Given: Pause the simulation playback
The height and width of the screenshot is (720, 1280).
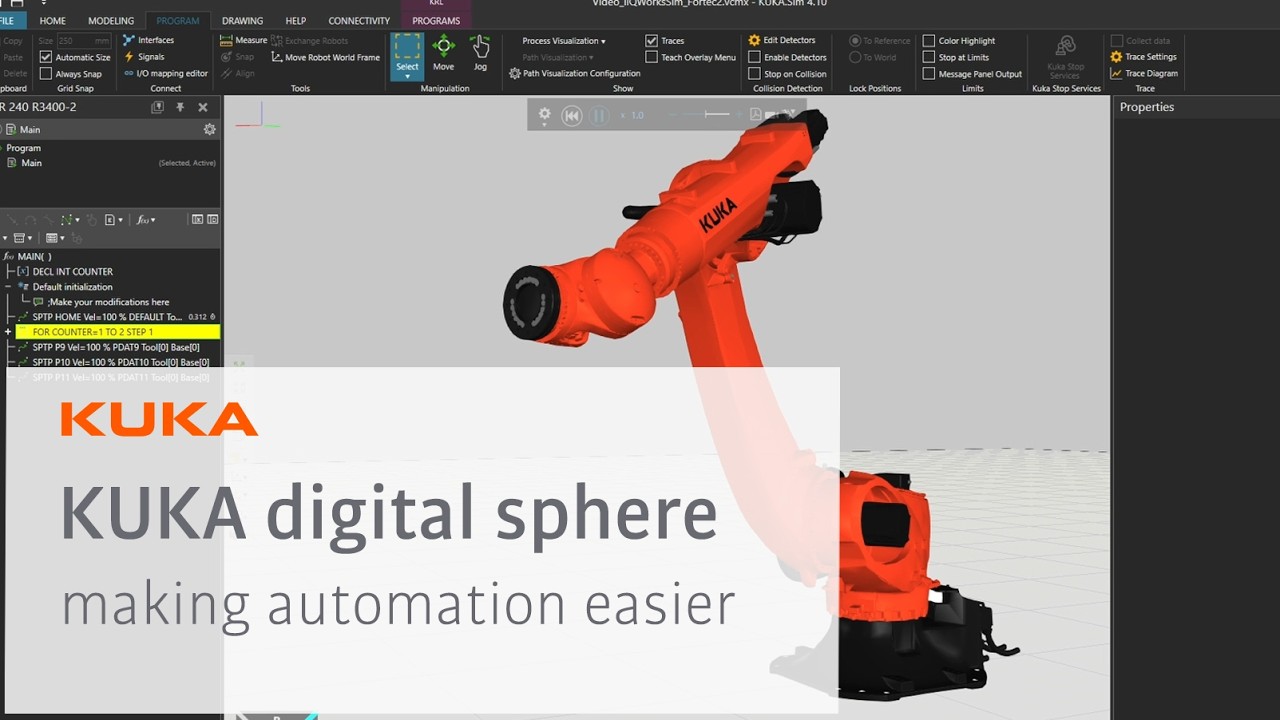Looking at the screenshot, I should click(x=599, y=115).
